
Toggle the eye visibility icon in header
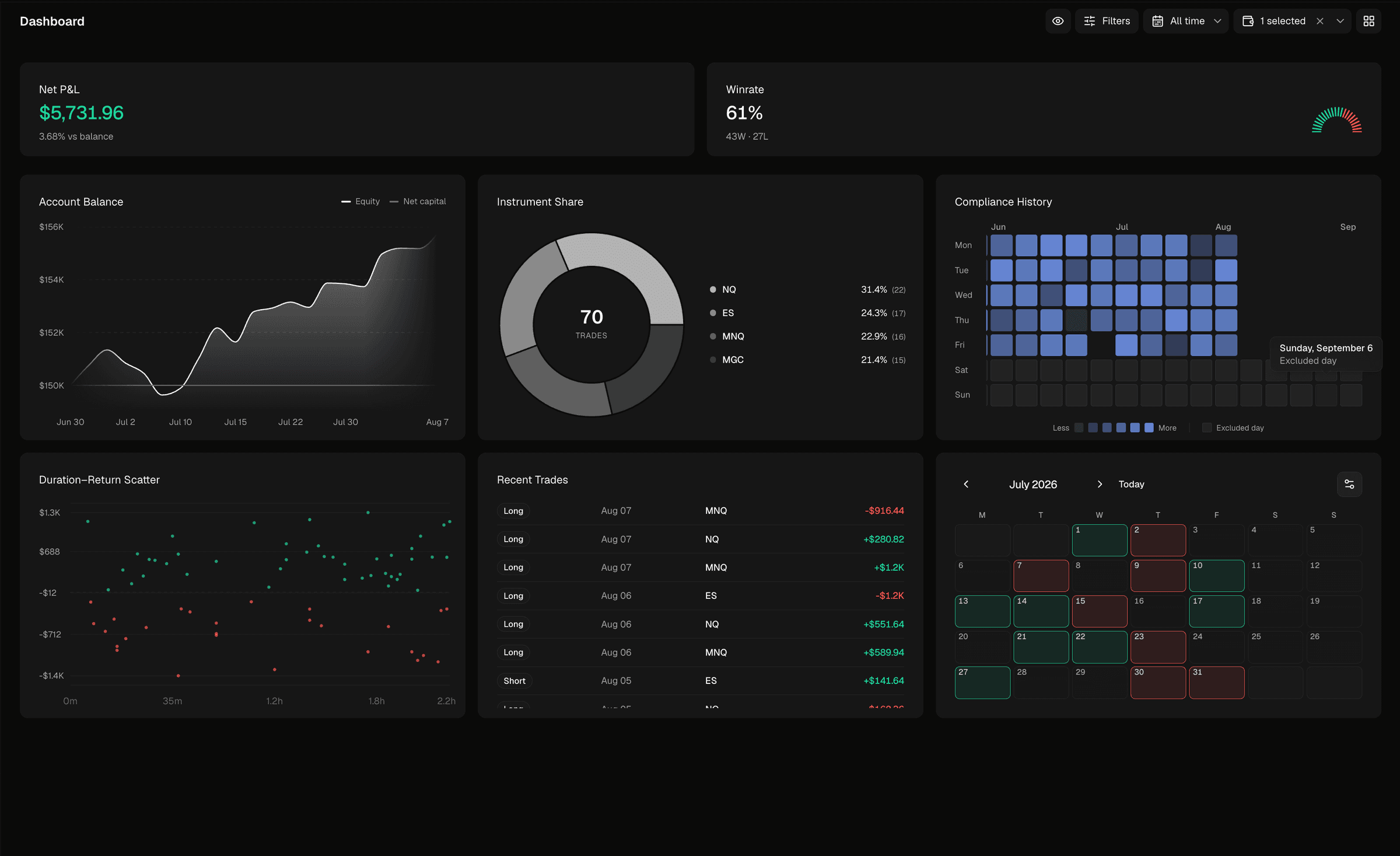[1058, 21]
